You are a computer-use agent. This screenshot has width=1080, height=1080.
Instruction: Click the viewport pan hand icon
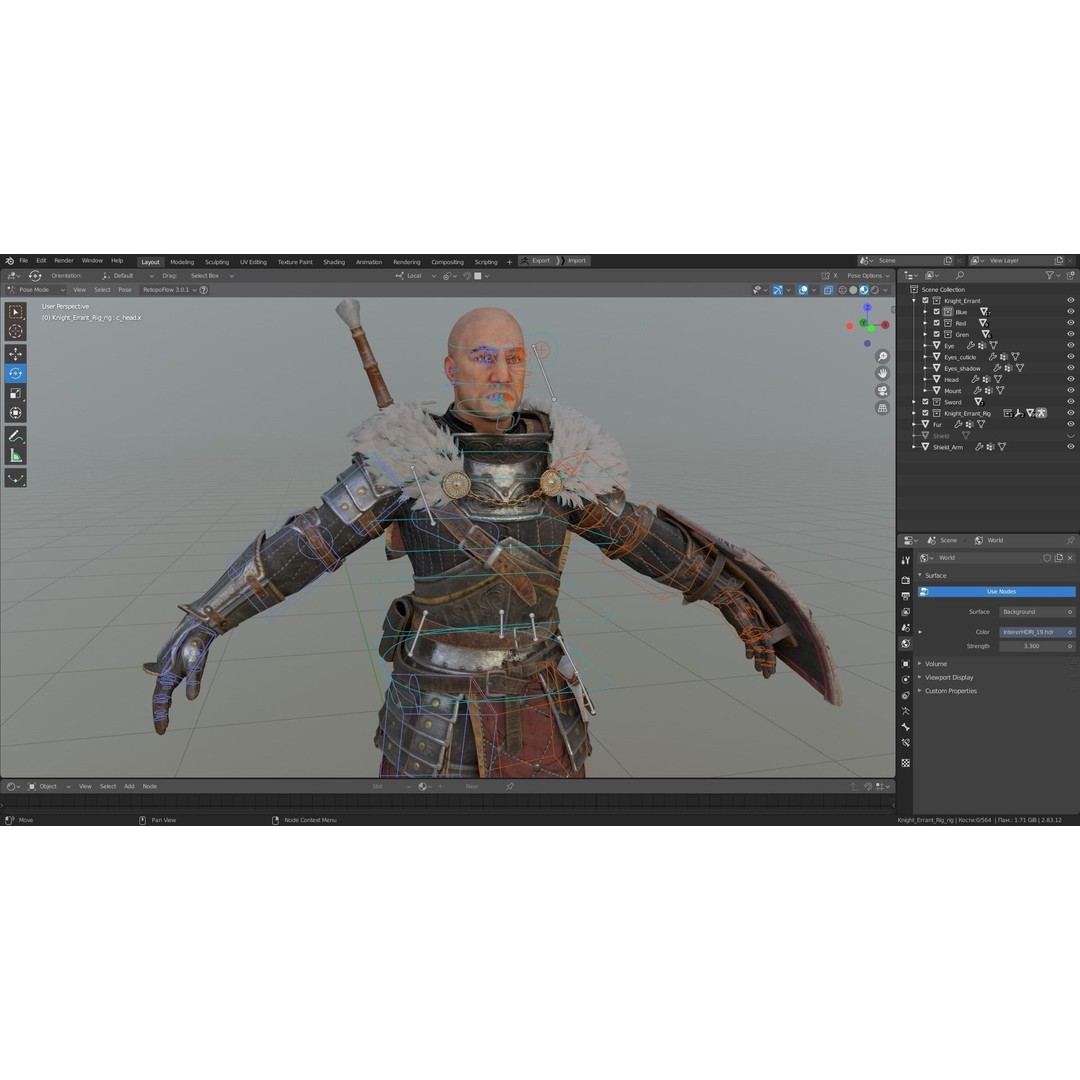click(x=882, y=373)
